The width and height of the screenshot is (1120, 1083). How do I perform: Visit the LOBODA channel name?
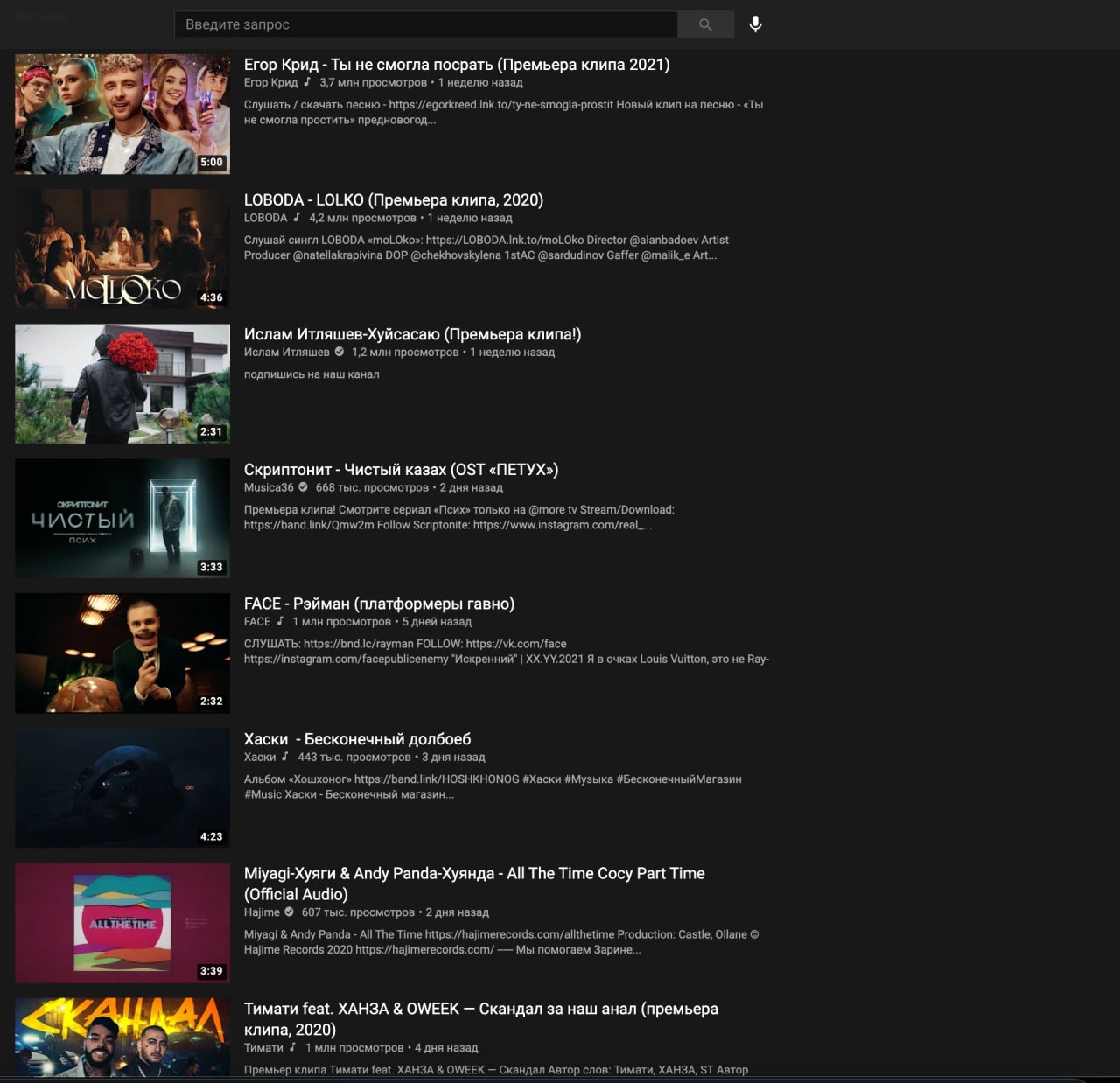click(x=265, y=218)
